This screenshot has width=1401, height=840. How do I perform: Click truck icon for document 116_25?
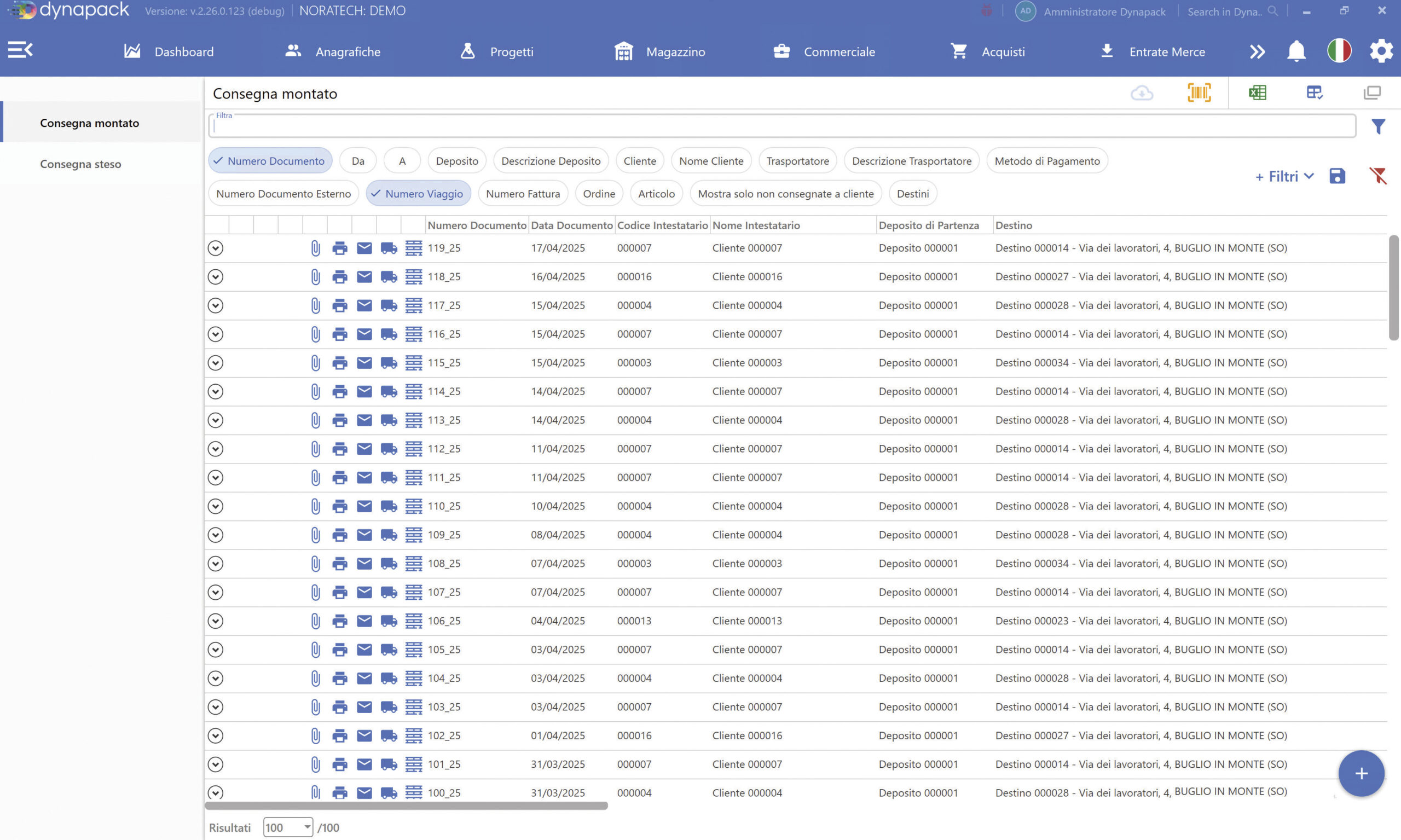click(x=389, y=334)
